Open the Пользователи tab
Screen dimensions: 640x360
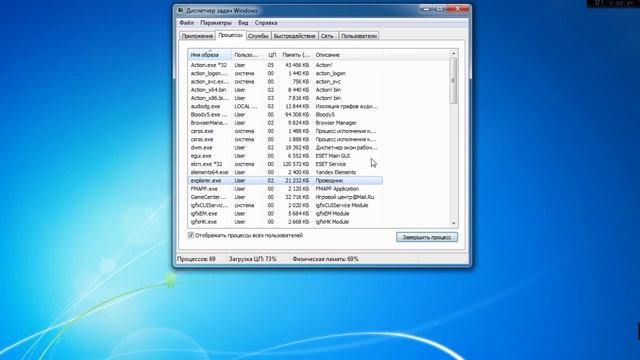[x=359, y=36]
